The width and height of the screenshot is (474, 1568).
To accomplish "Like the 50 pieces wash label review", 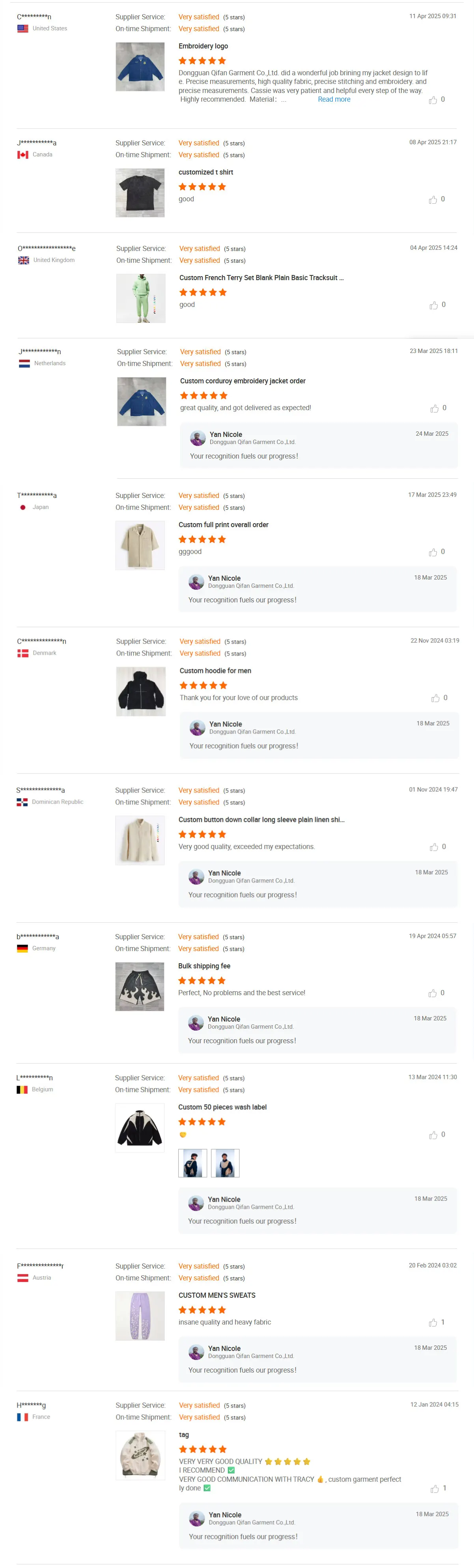I will click(433, 1135).
